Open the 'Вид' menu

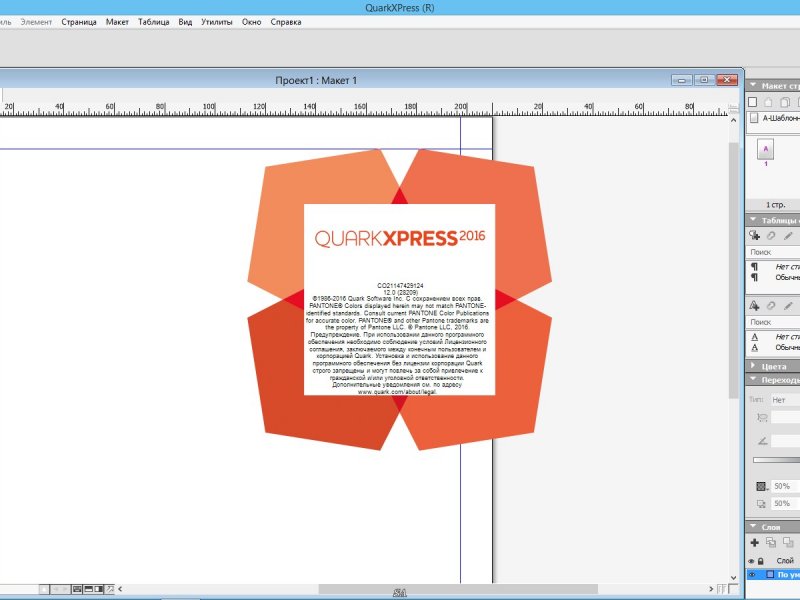pos(185,22)
